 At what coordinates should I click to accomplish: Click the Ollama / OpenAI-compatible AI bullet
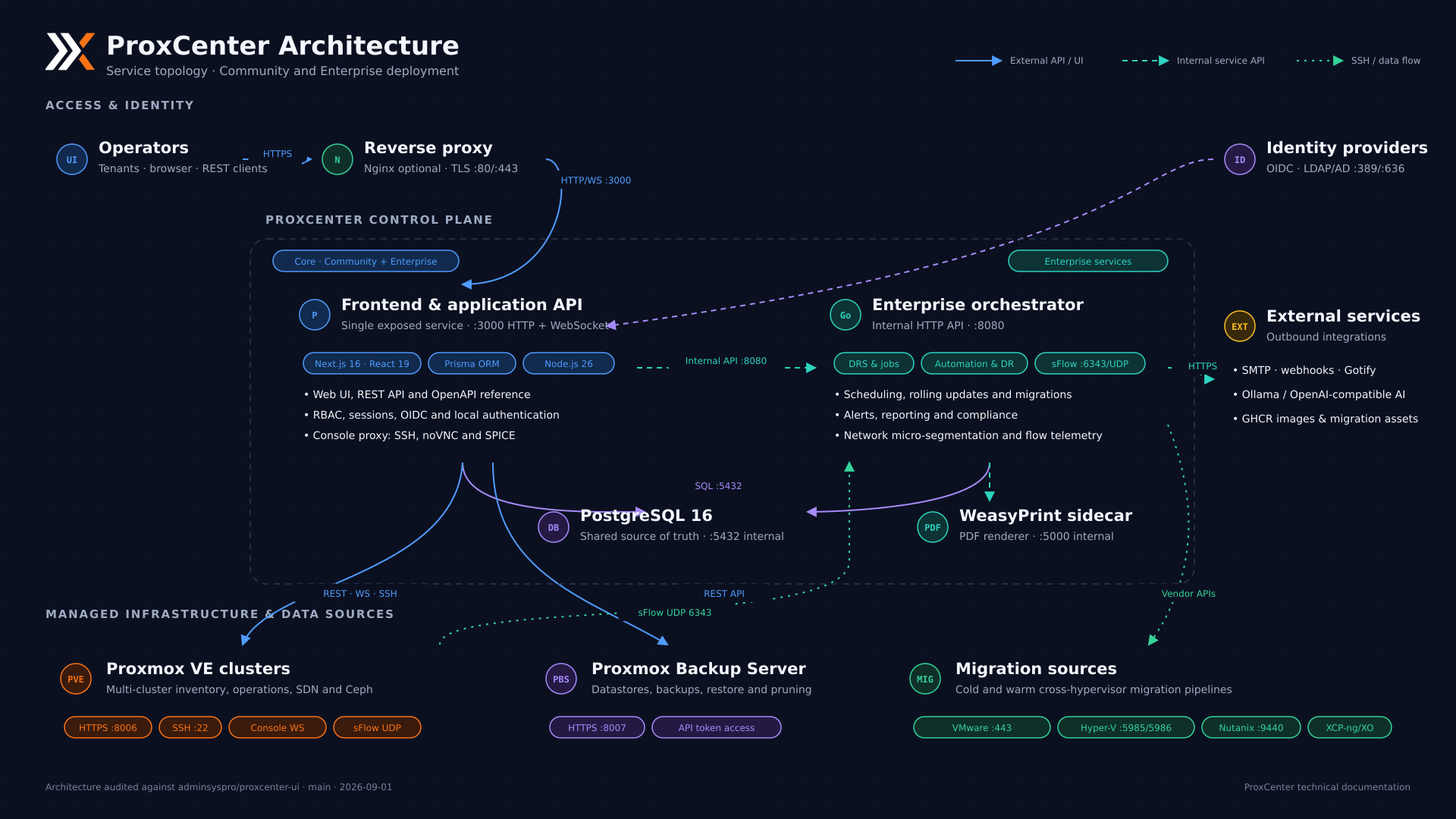[x=1319, y=394]
